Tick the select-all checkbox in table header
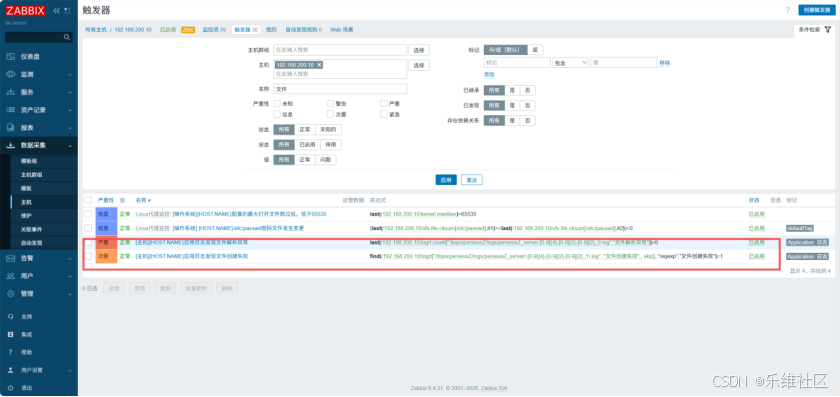Viewport: 840px width, 397px height. [x=88, y=200]
